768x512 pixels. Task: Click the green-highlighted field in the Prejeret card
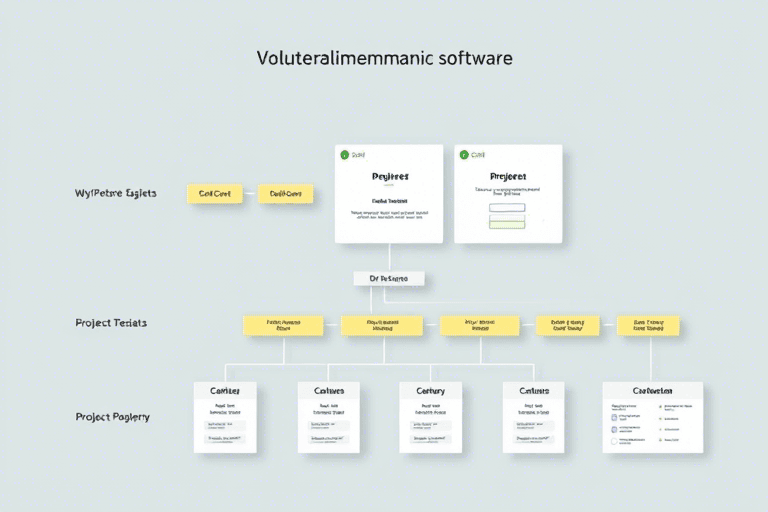click(x=507, y=222)
